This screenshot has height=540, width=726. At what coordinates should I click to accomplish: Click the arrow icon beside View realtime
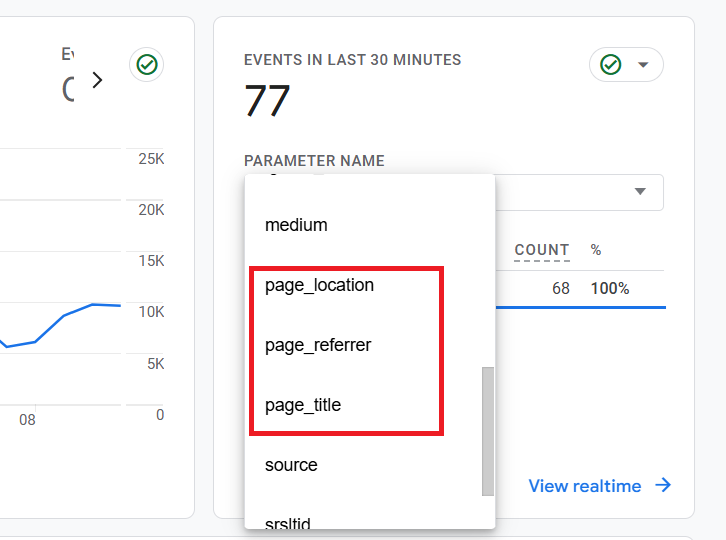663,486
